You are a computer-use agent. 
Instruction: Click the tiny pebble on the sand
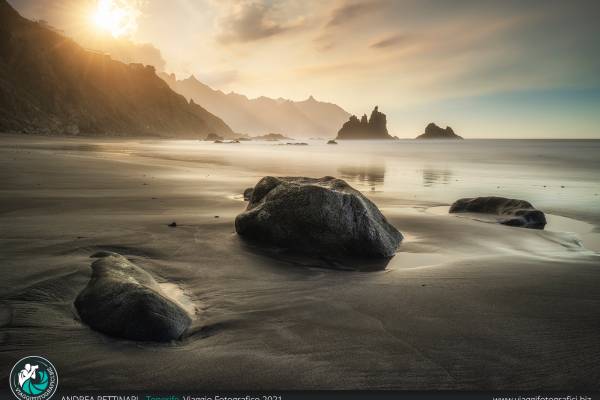tap(172, 224)
